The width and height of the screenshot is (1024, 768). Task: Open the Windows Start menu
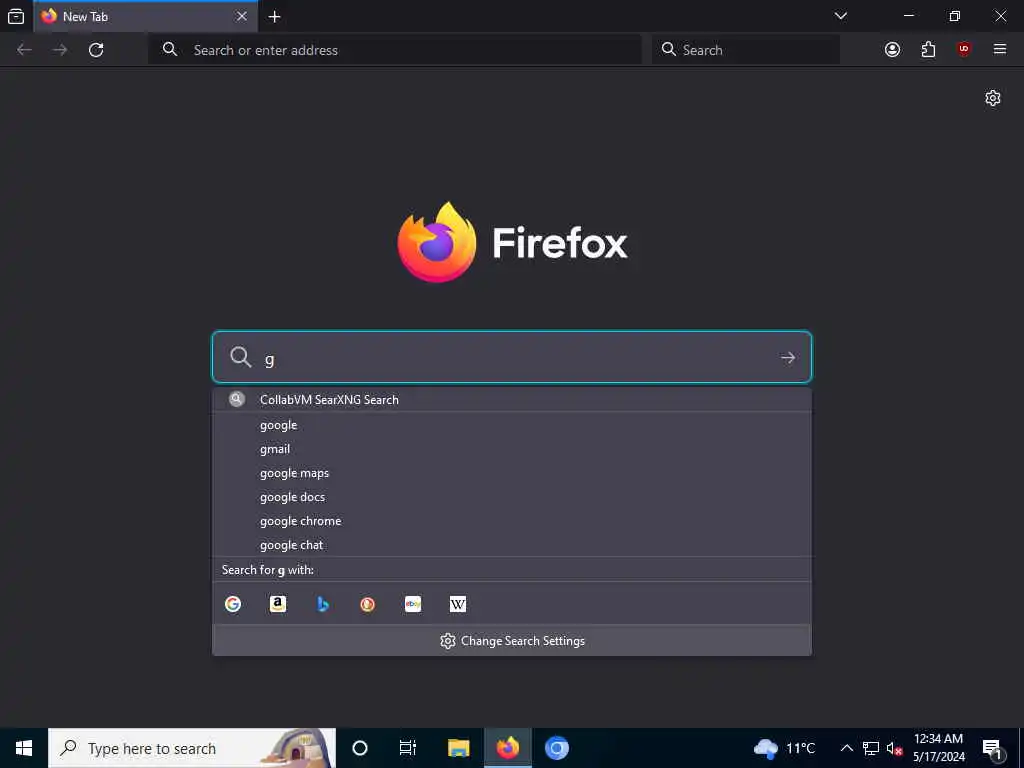tap(24, 748)
